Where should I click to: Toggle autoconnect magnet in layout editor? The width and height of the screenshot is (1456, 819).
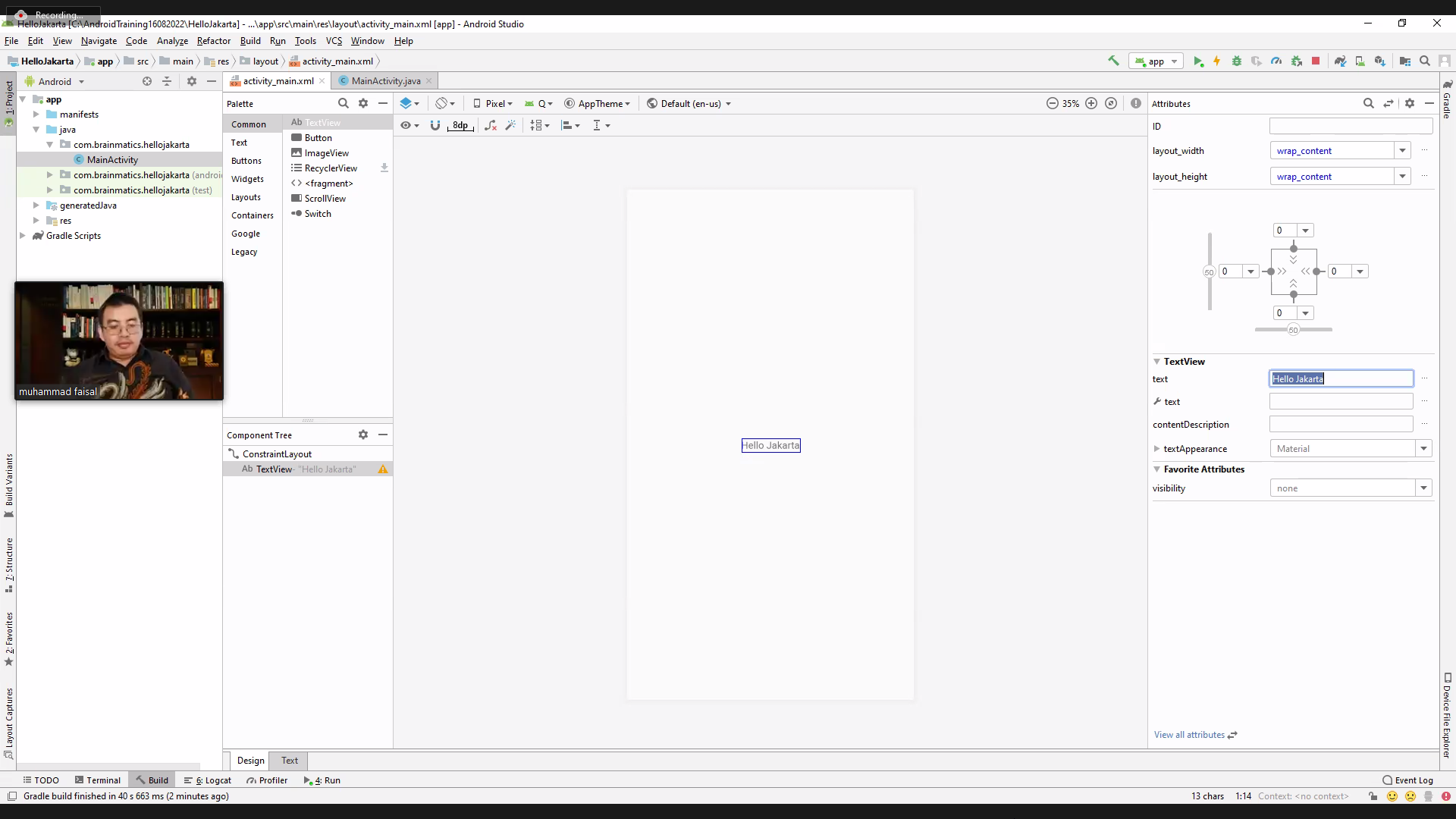435,125
